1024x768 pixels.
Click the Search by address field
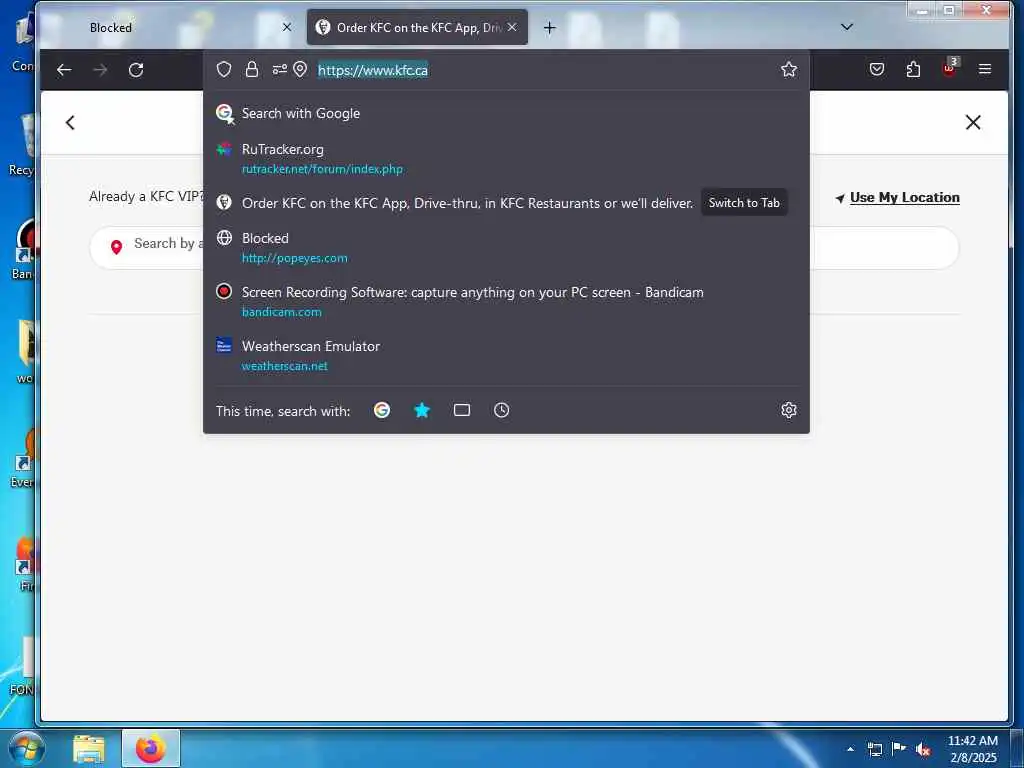tap(524, 248)
